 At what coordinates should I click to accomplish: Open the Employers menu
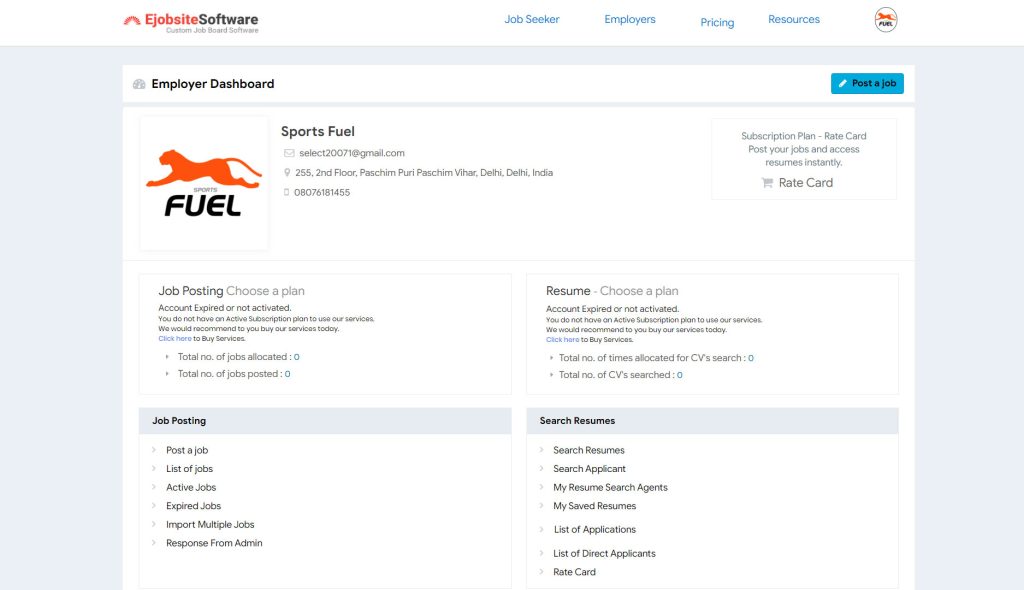coord(630,20)
